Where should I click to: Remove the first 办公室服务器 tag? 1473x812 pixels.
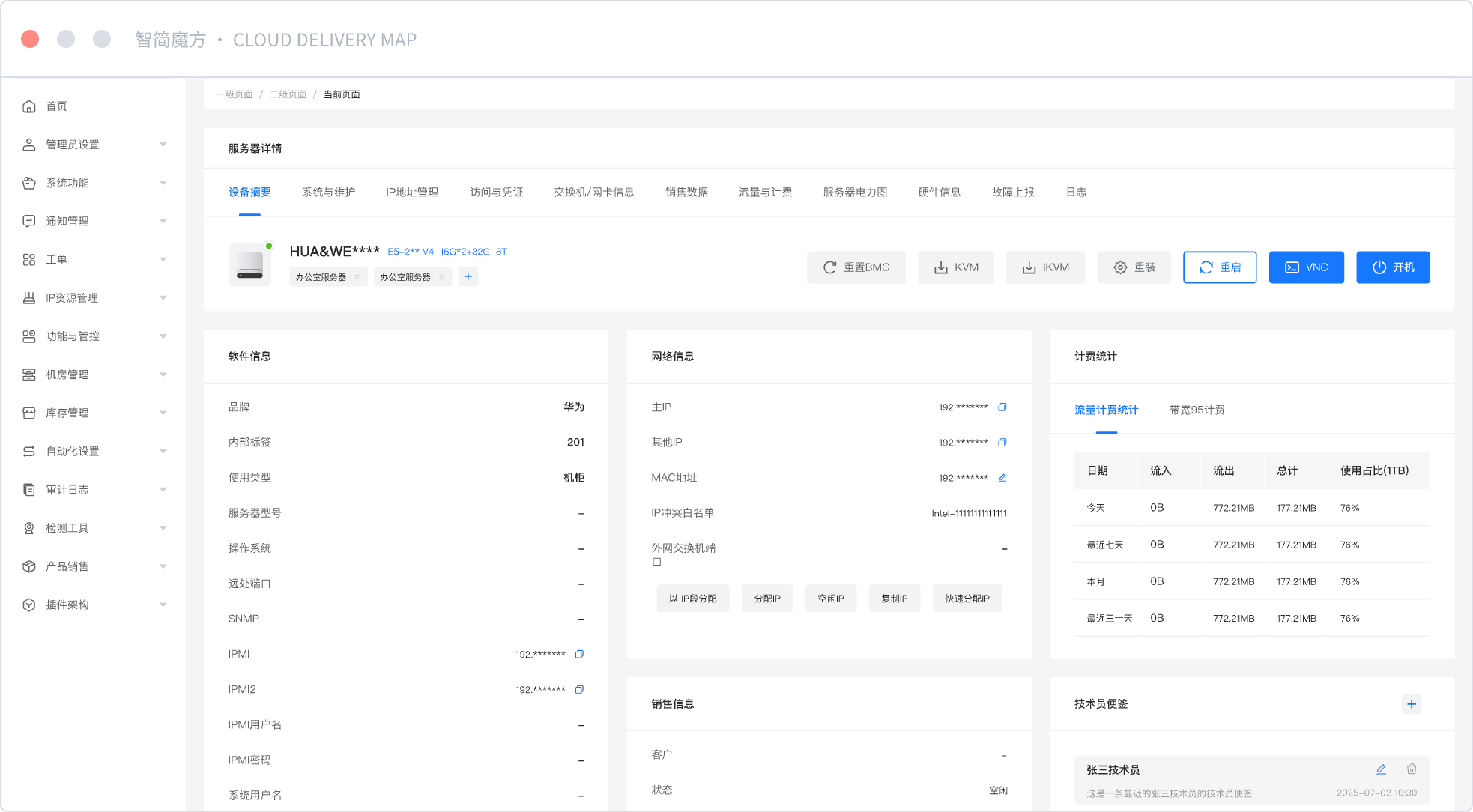coord(357,277)
